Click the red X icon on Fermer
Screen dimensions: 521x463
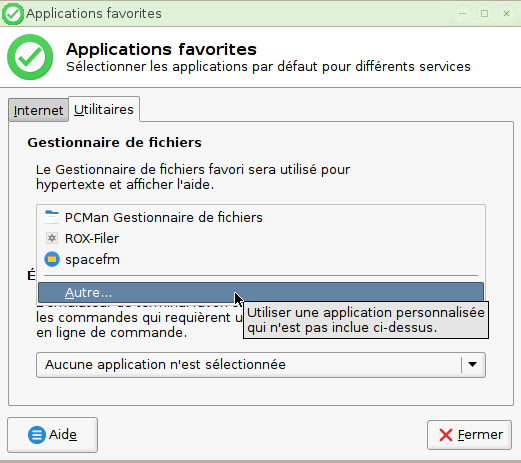pyautogui.click(x=446, y=435)
